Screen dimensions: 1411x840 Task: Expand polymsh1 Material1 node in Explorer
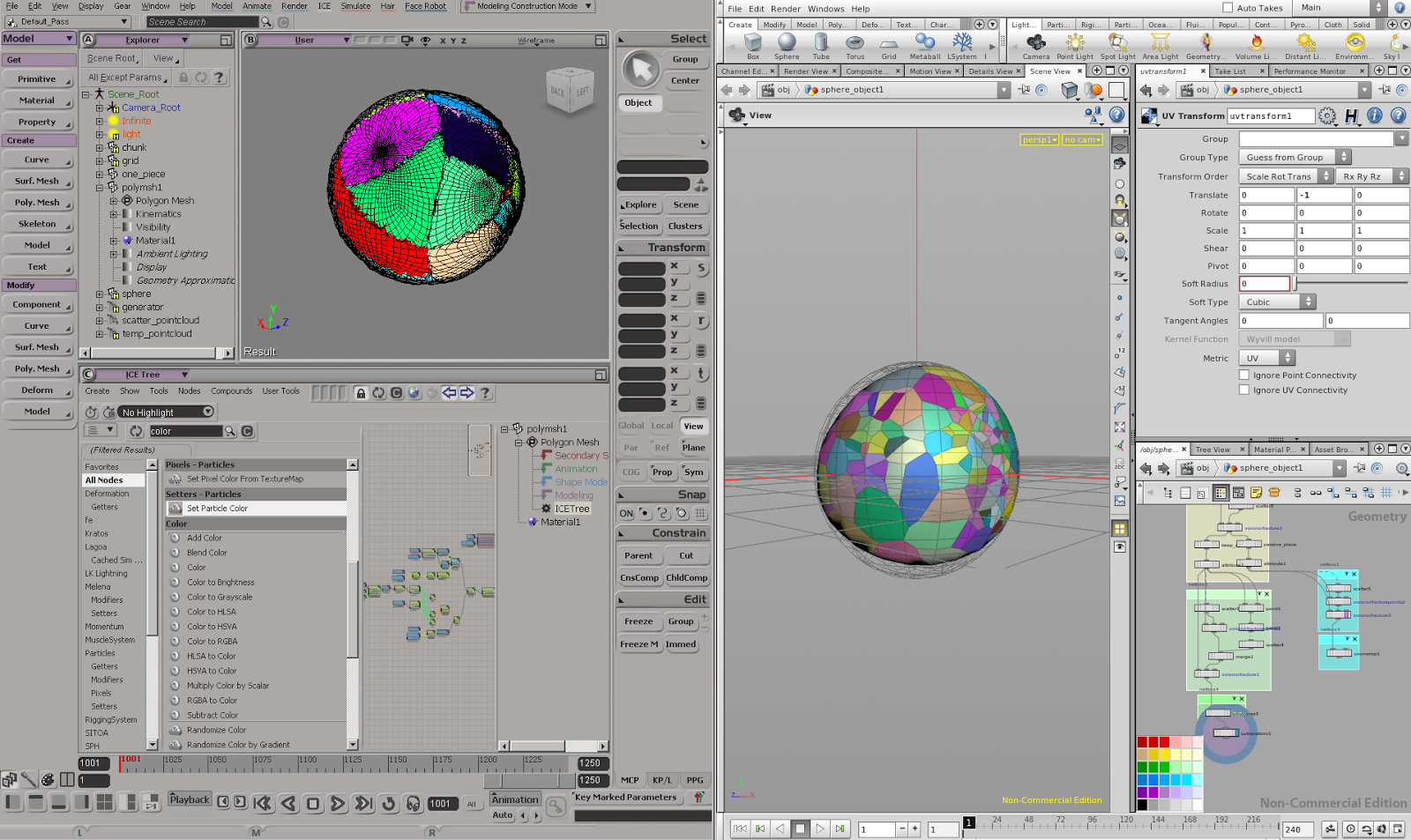coord(114,241)
